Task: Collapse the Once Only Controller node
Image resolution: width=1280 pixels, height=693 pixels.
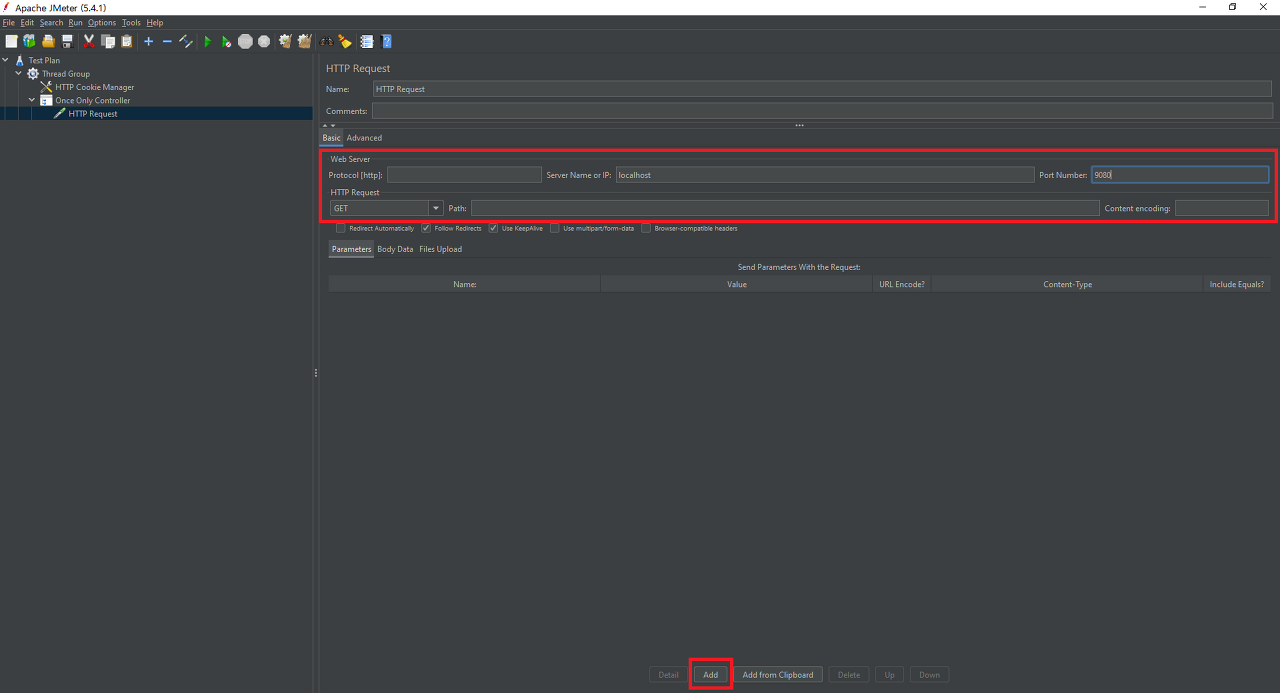Action: (x=32, y=100)
